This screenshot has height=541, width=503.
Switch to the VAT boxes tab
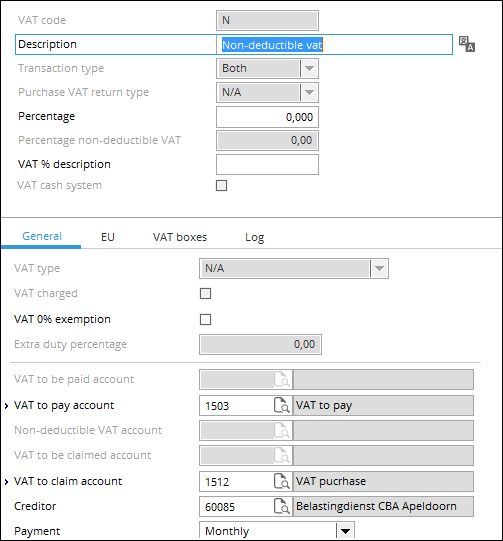click(x=180, y=237)
